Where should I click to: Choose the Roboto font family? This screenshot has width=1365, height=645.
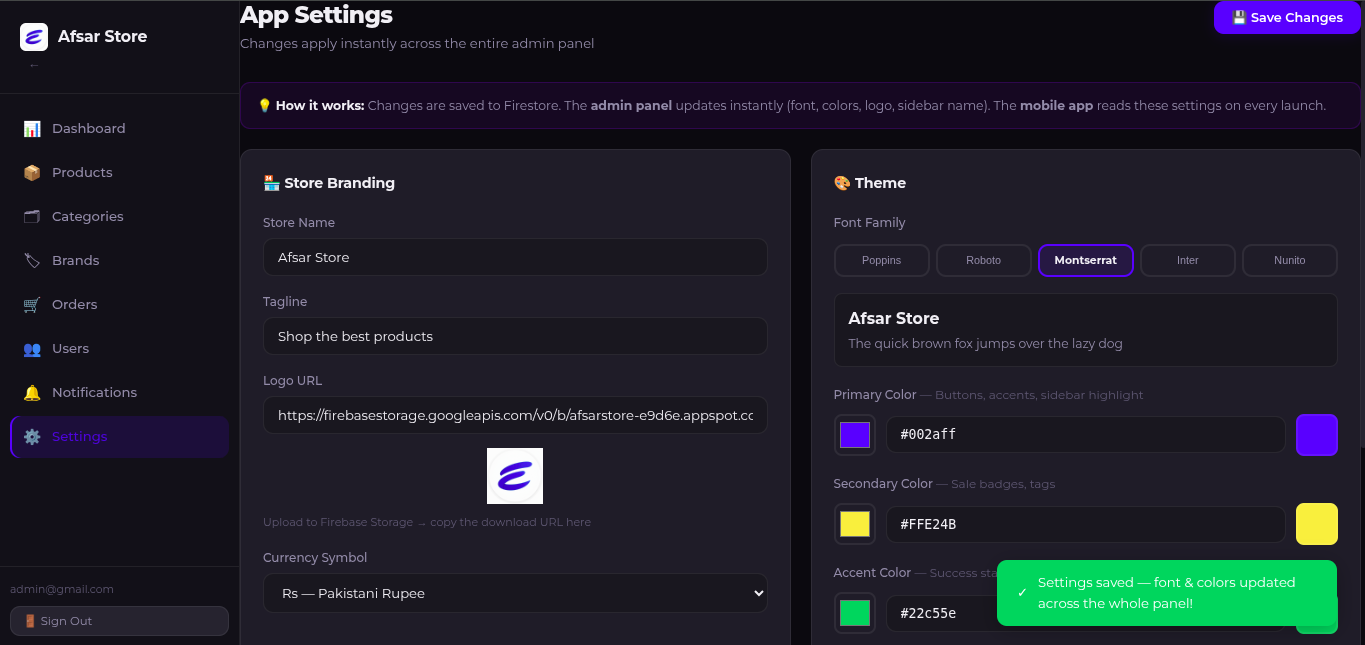[x=984, y=260]
